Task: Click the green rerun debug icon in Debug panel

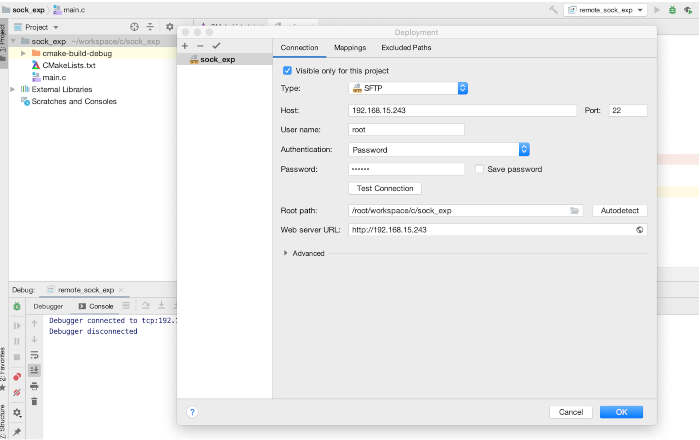Action: click(17, 307)
